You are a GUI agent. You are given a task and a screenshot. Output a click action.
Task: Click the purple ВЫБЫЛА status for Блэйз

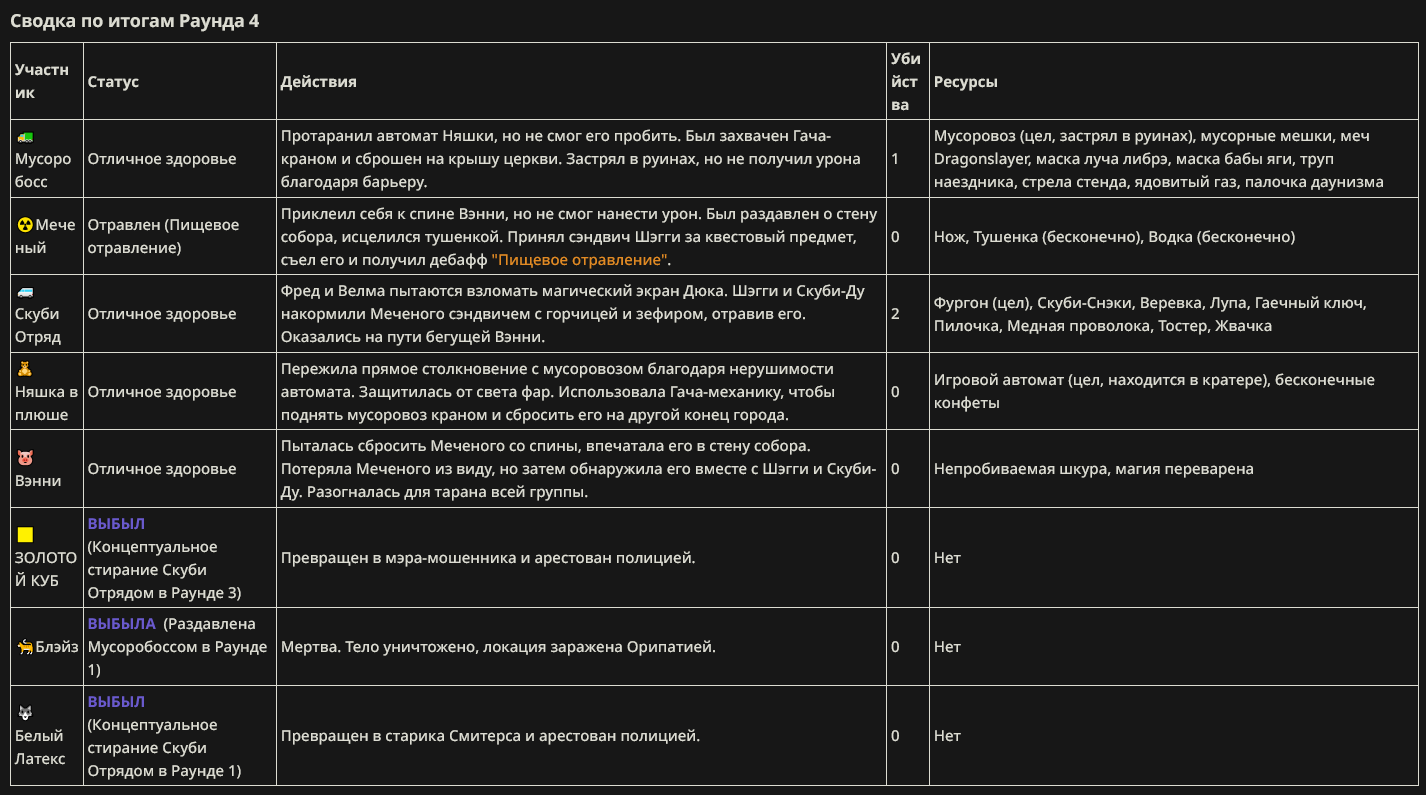click(x=122, y=624)
